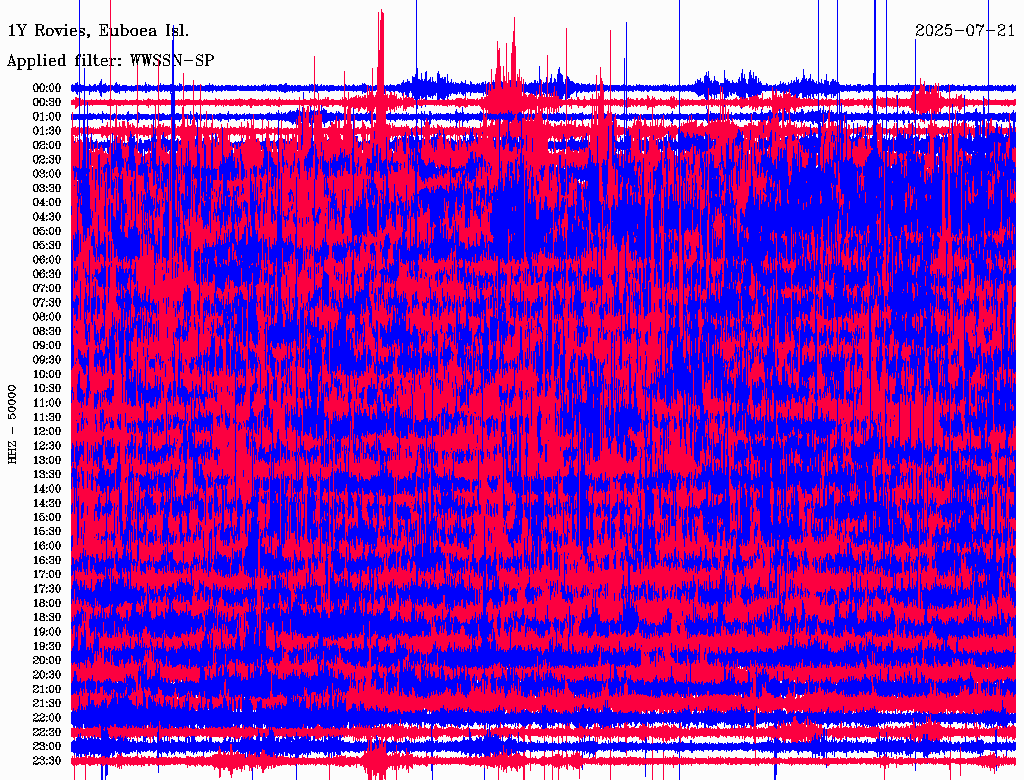
Task: Click the 18:30 time label
Action: pyautogui.click(x=47, y=617)
